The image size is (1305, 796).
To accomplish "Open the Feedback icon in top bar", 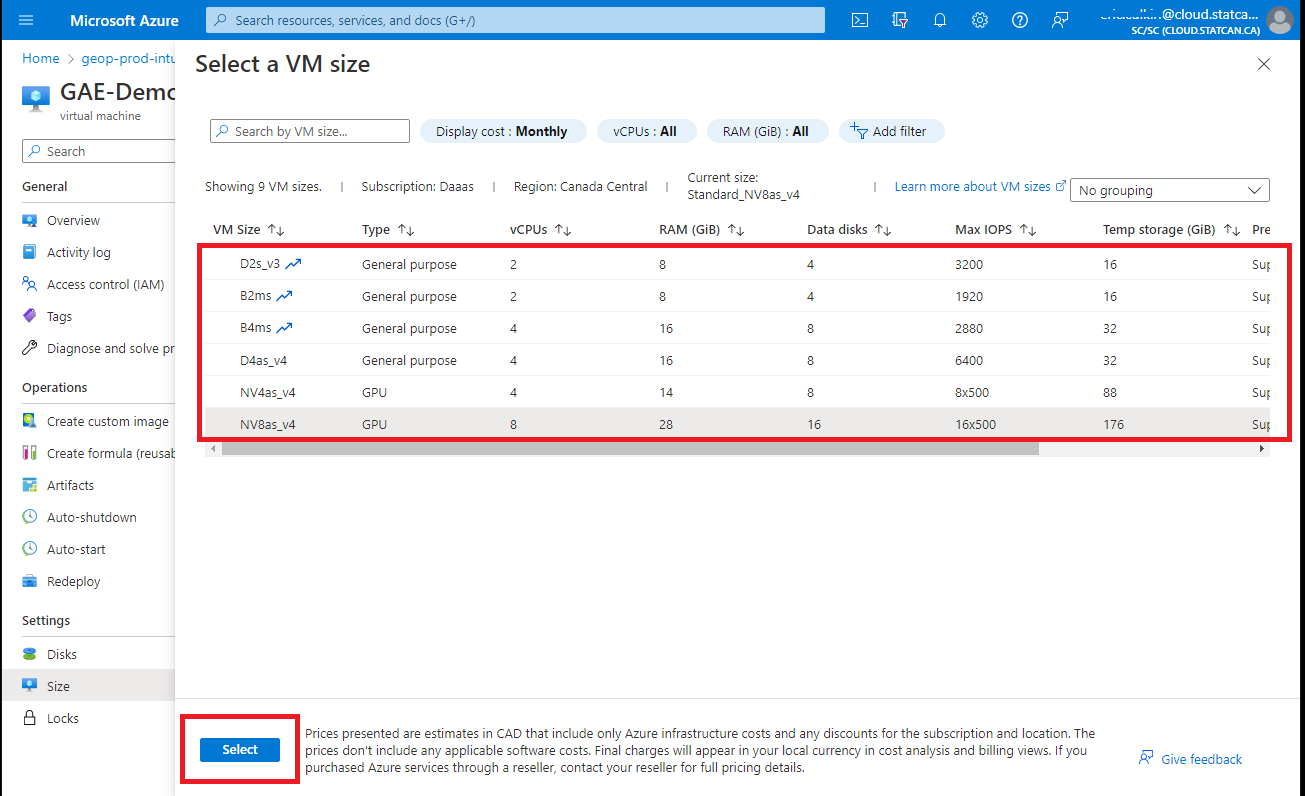I will pyautogui.click(x=1060, y=20).
